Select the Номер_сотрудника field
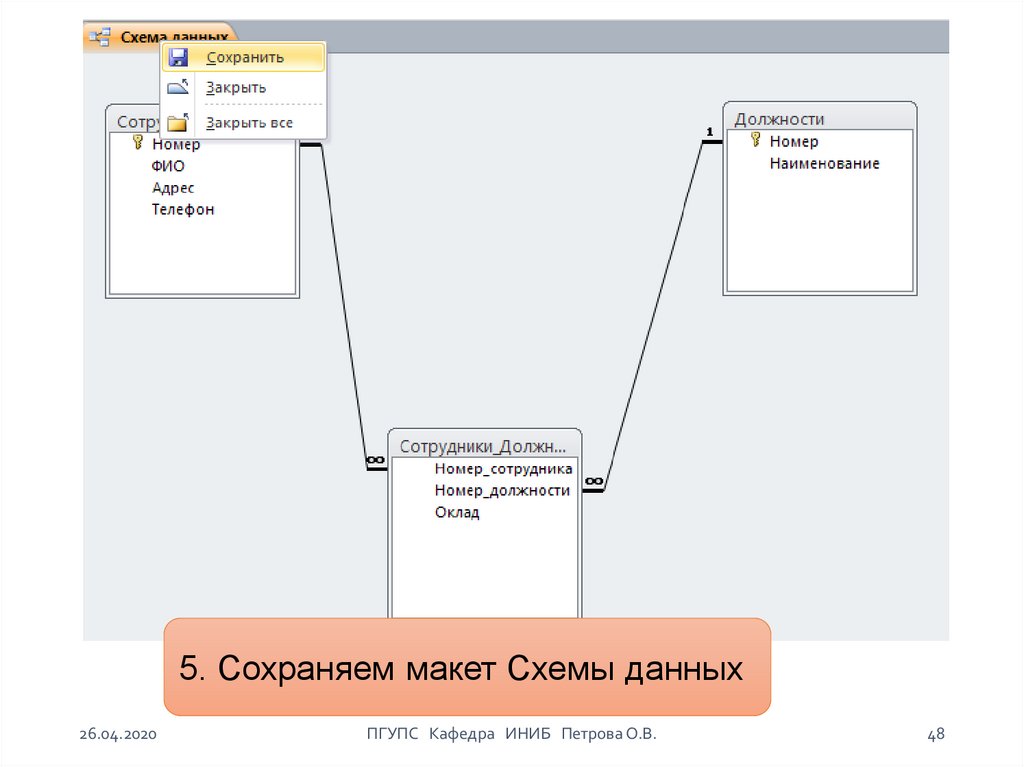Screen dimensions: 1024x767 (x=503, y=469)
